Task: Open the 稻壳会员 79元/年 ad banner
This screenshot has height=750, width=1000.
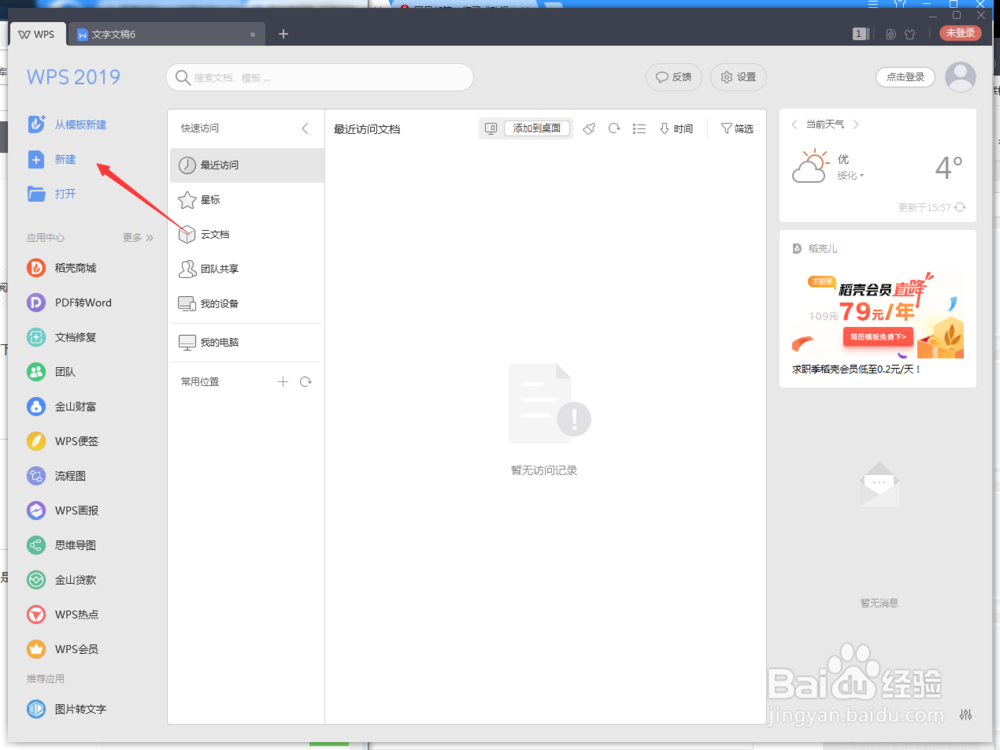Action: coord(878,316)
